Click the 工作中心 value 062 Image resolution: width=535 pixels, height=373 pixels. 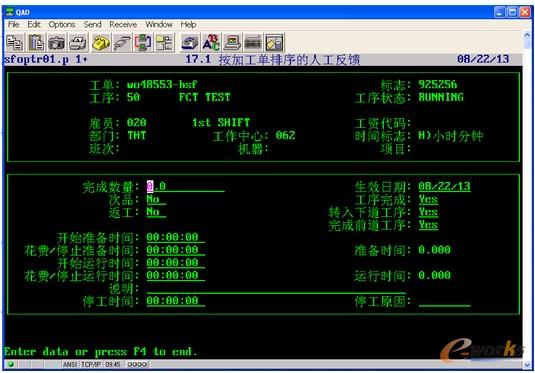285,135
